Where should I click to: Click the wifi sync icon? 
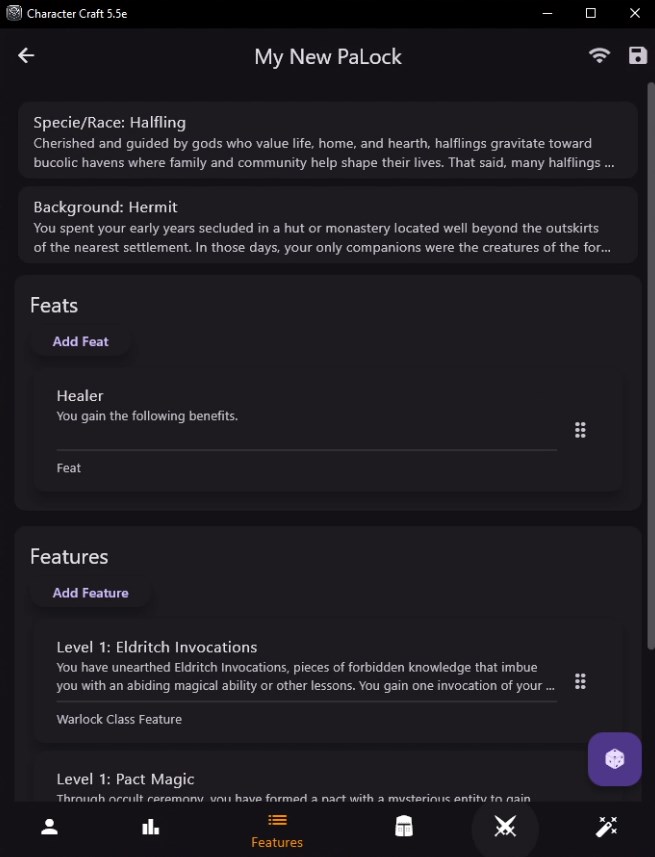click(599, 56)
